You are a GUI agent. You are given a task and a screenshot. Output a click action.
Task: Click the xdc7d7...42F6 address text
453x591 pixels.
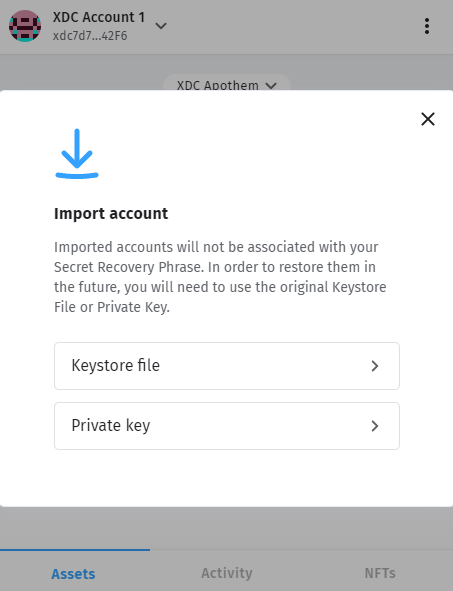[x=90, y=36]
